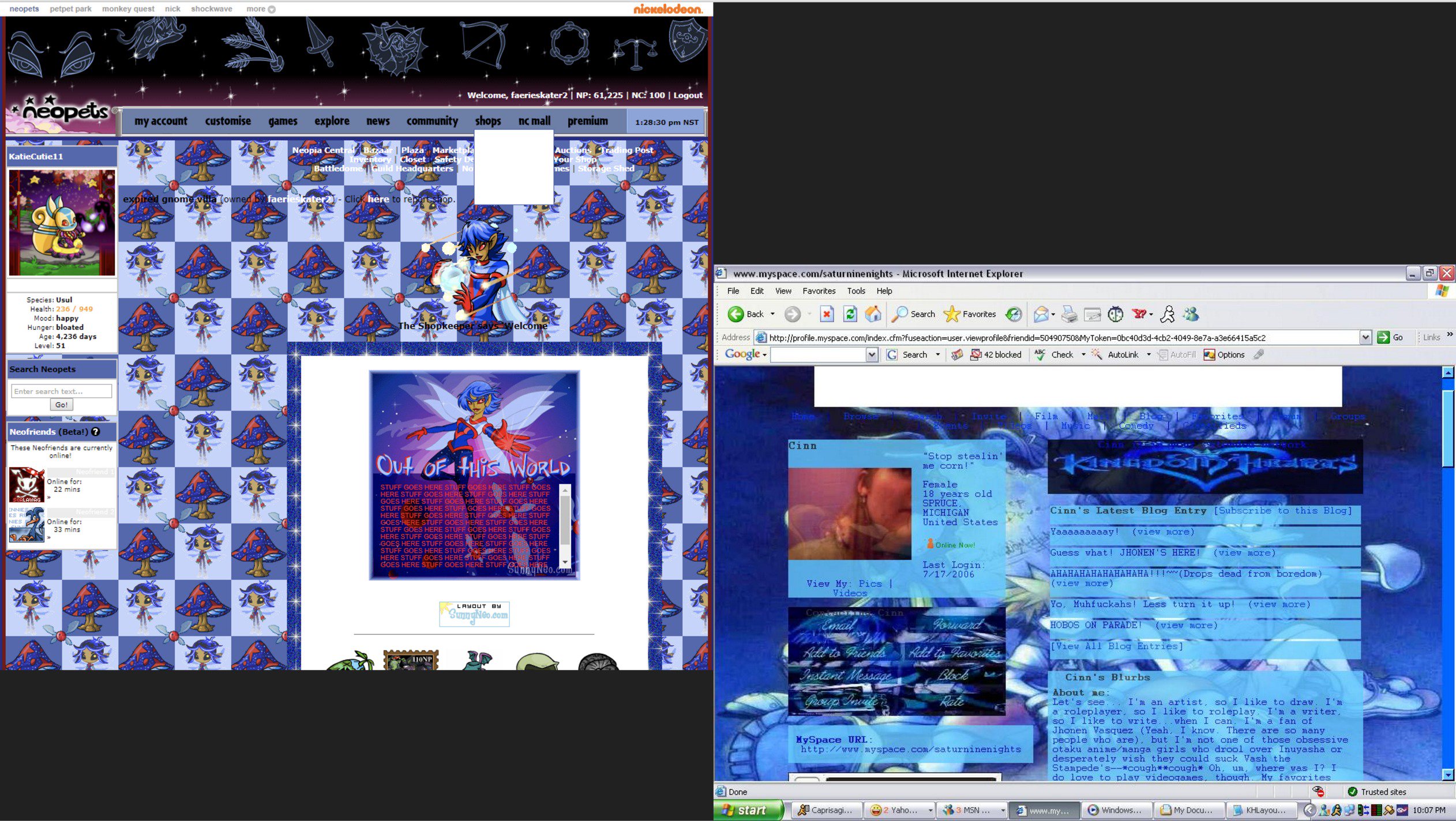Open the IE Home page icon
The height and width of the screenshot is (821, 1456).
873,314
